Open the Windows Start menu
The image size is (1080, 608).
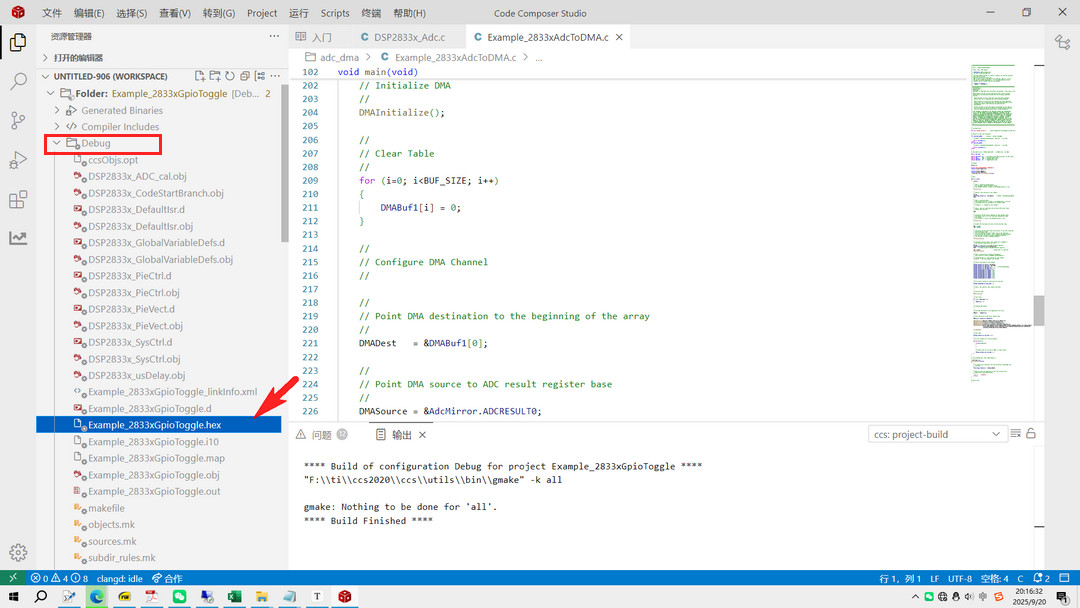click(x=13, y=596)
